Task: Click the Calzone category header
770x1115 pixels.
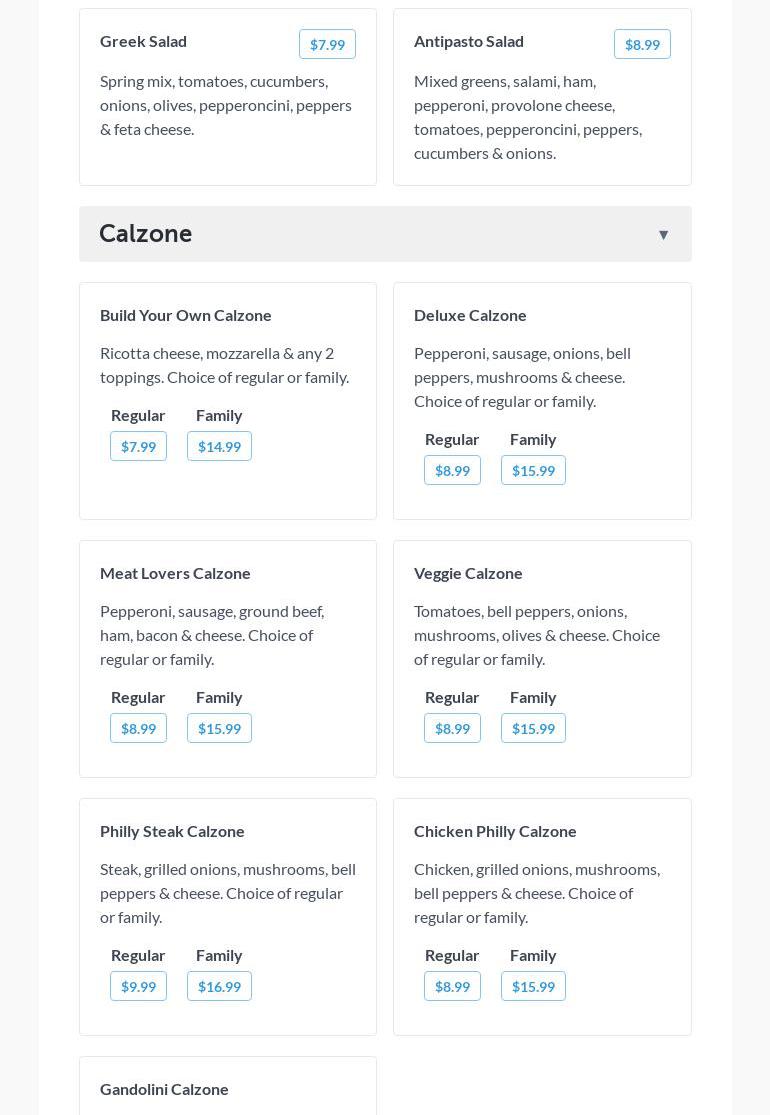Action: pos(146,234)
